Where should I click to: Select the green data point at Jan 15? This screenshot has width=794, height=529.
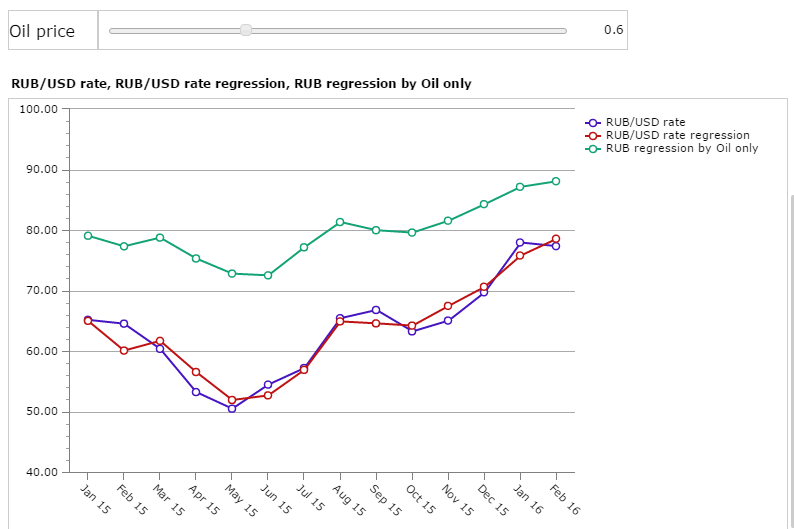[x=88, y=236]
